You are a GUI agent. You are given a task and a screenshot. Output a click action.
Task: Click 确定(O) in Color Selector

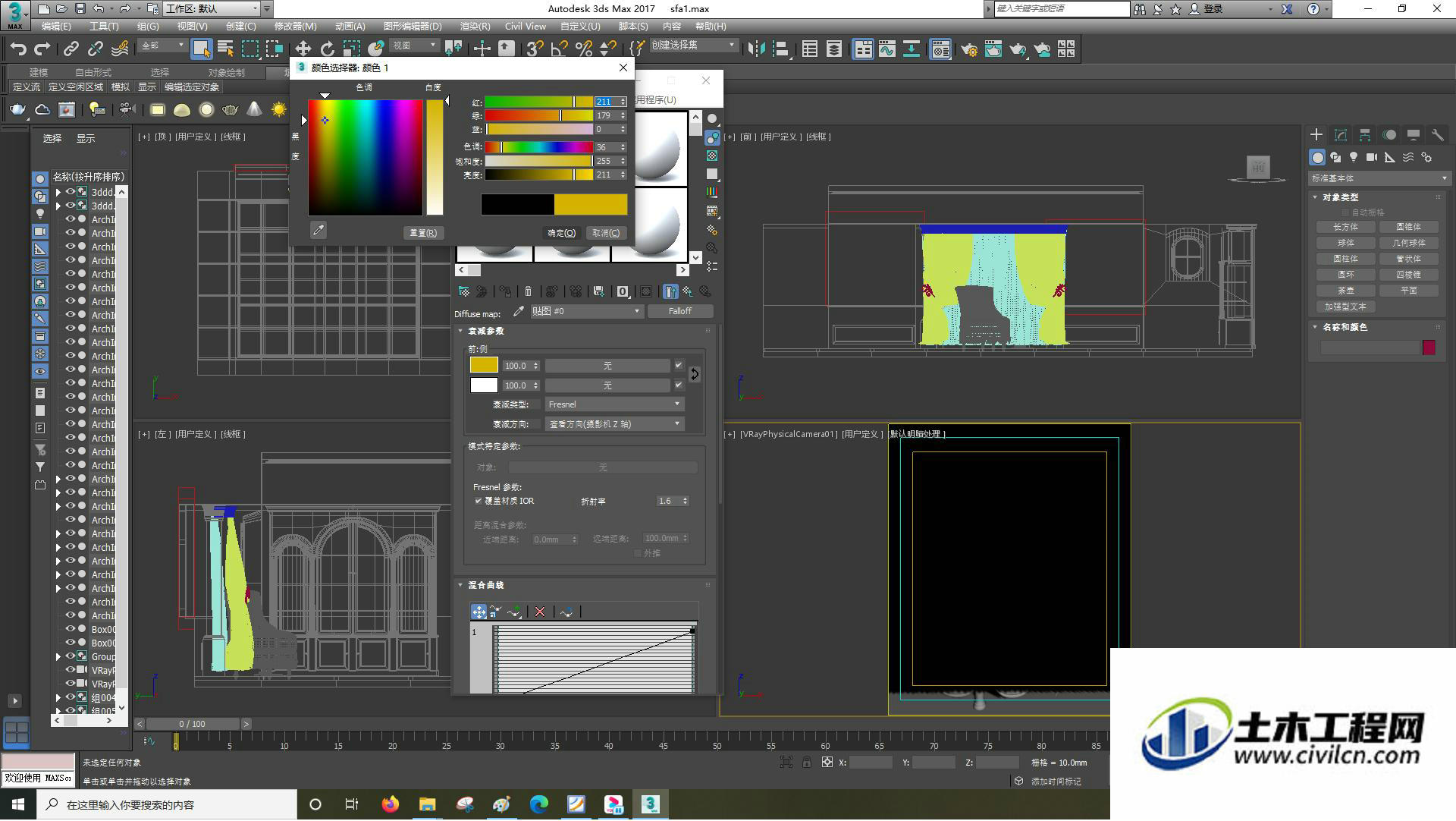562,233
